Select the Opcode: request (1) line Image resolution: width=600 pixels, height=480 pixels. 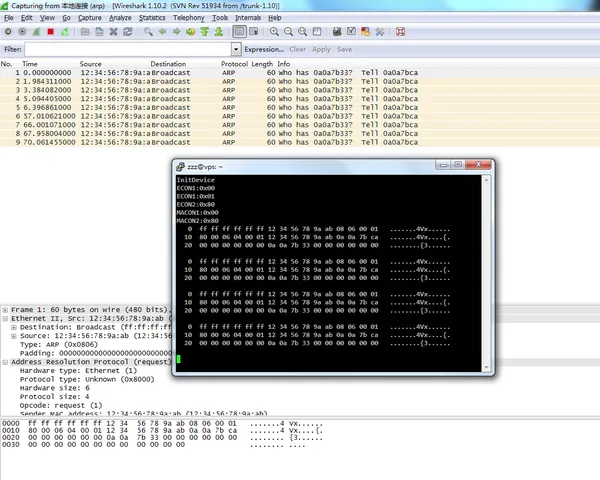[61, 405]
